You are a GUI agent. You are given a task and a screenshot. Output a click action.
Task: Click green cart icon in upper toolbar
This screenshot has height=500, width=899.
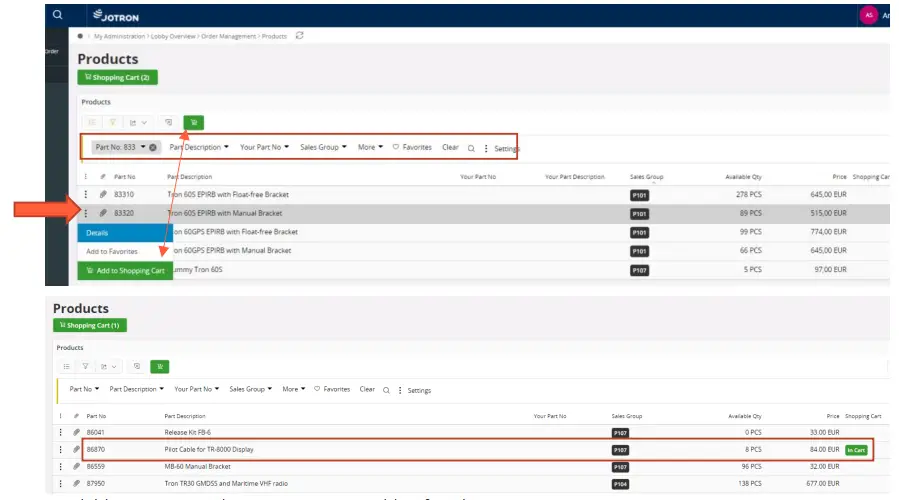click(x=194, y=122)
